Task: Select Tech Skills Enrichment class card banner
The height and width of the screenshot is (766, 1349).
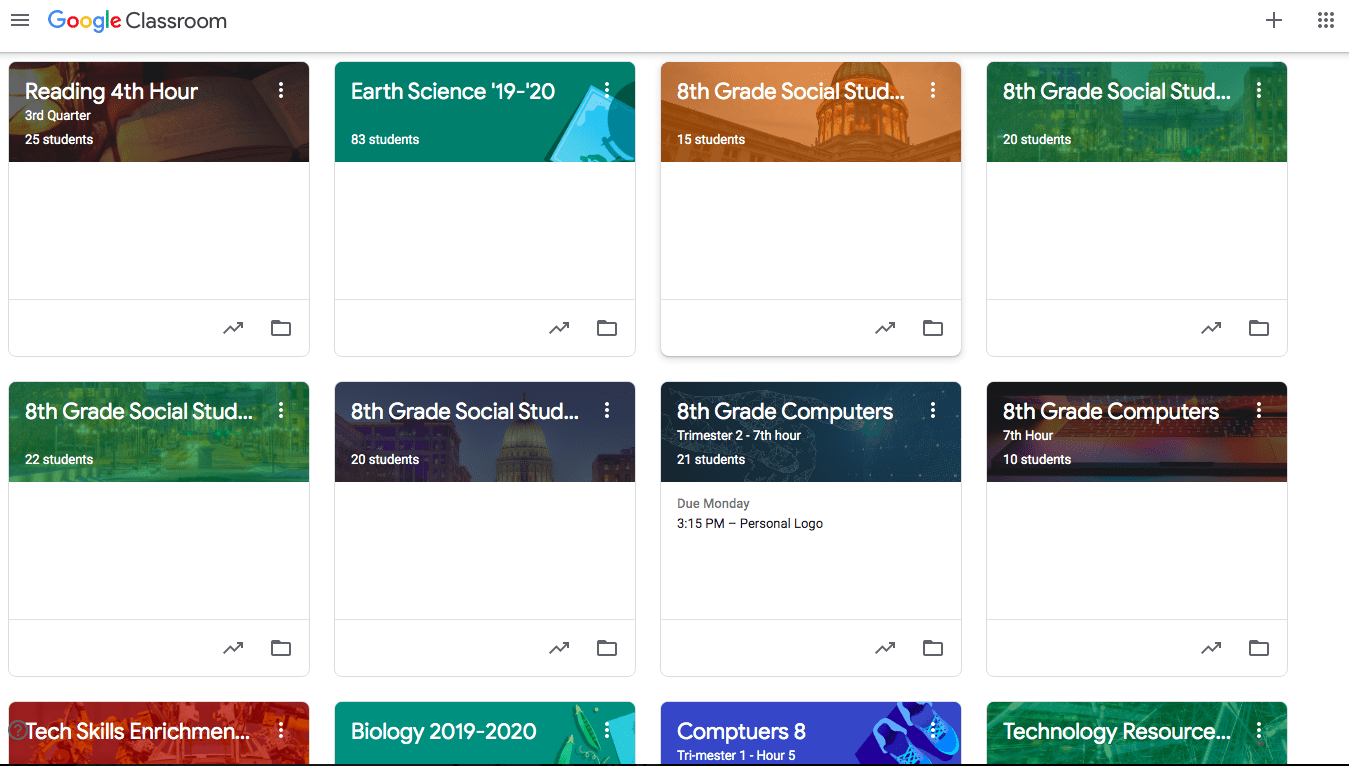Action: click(159, 733)
